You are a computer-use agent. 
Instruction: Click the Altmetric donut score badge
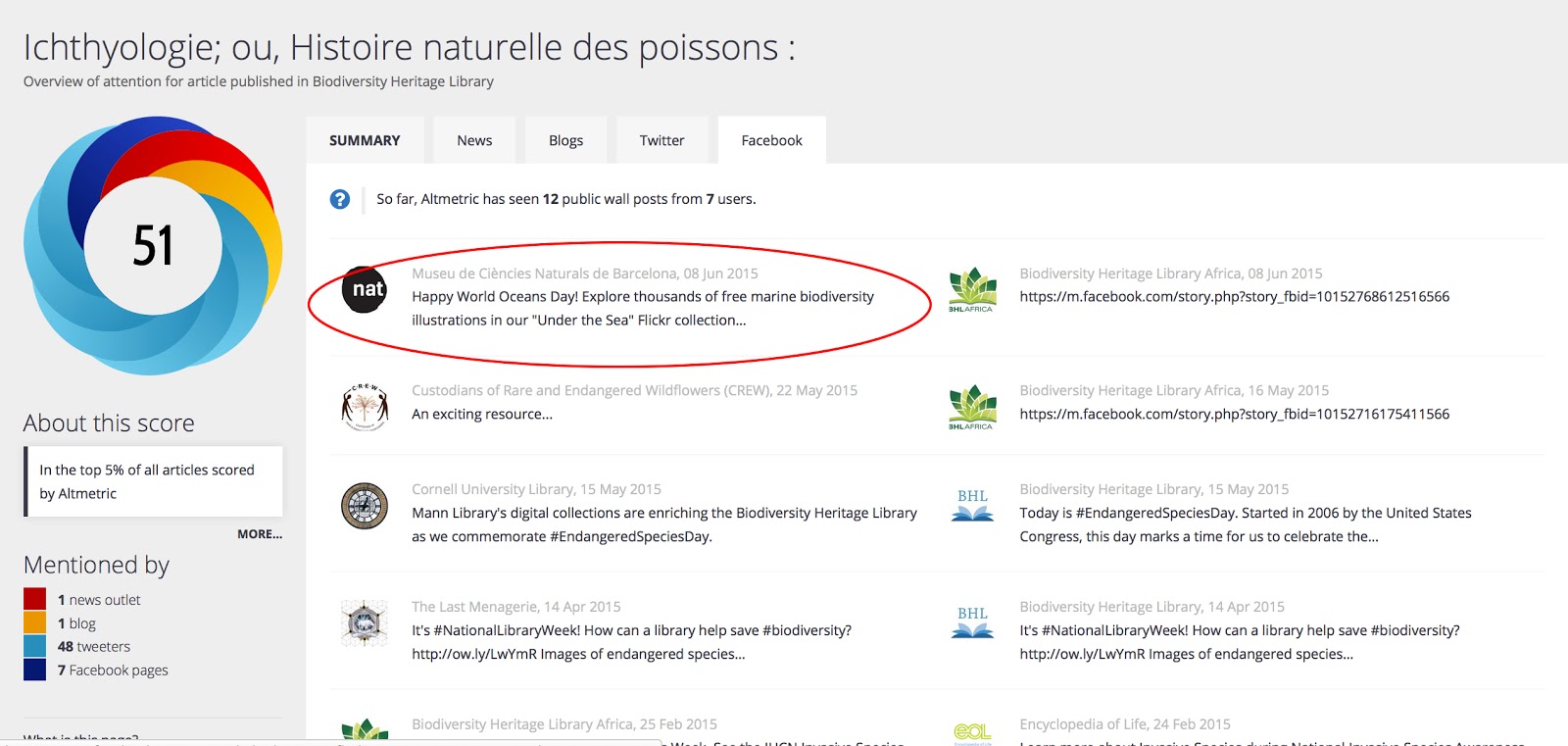click(x=153, y=245)
